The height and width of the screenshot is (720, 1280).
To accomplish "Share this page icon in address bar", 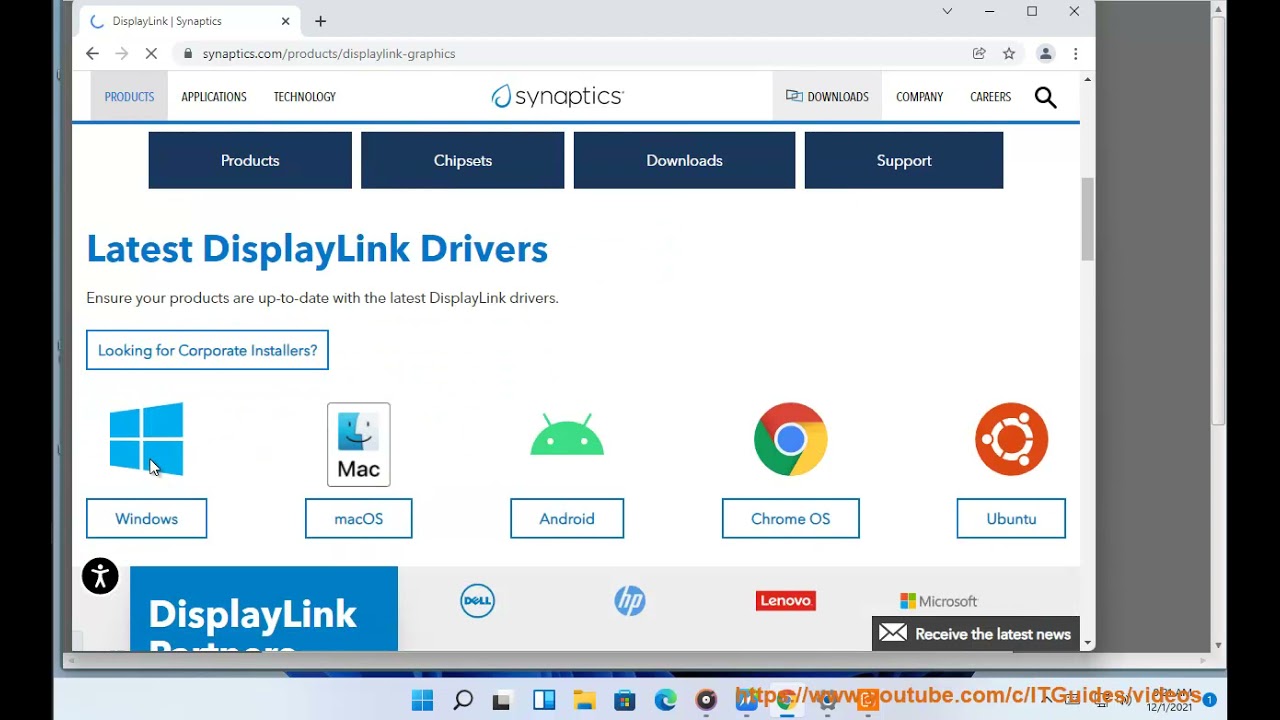I will point(979,54).
